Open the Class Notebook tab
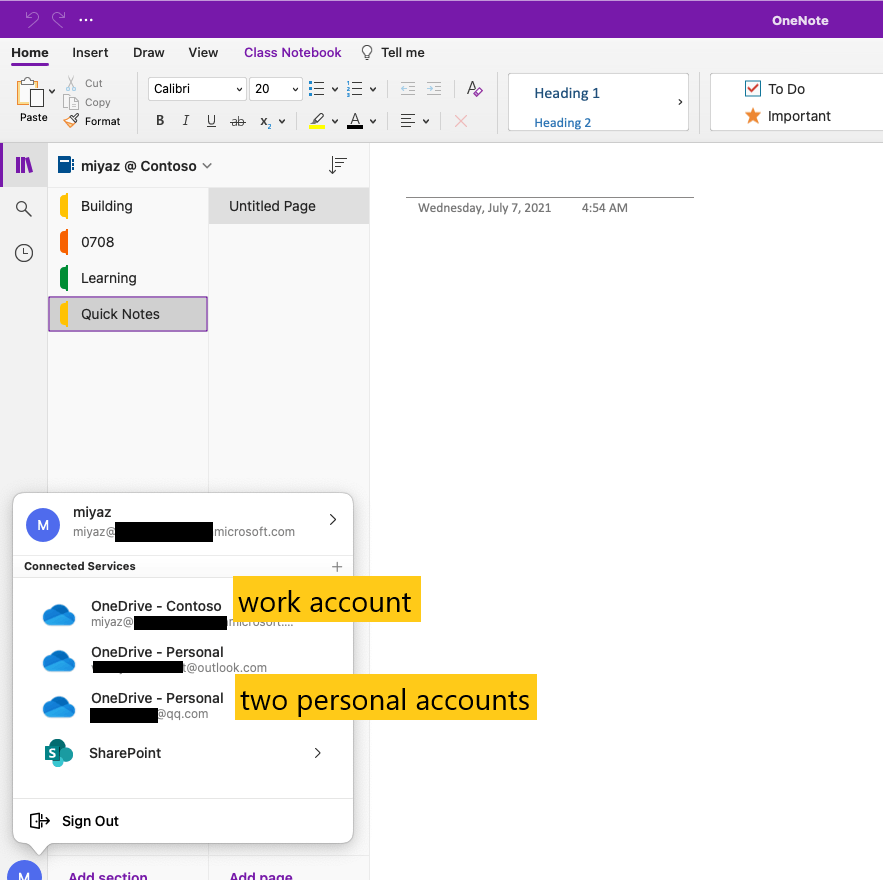Viewport: 883px width, 880px height. point(292,53)
